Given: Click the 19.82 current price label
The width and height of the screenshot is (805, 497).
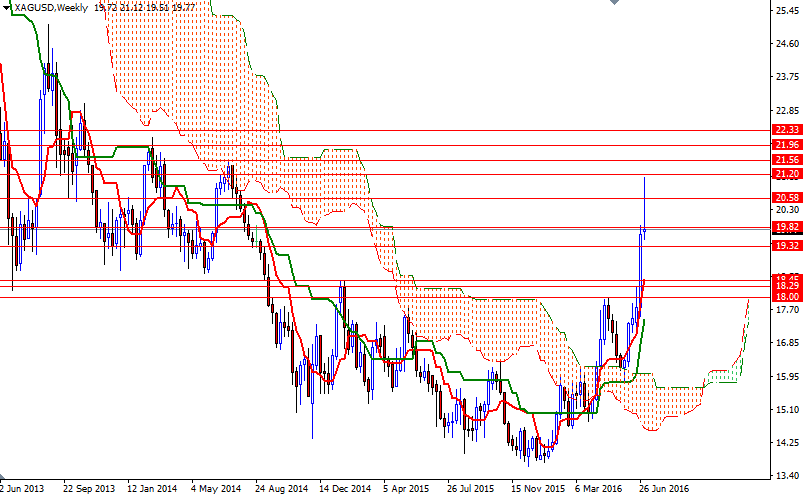Looking at the screenshot, I should click(787, 227).
